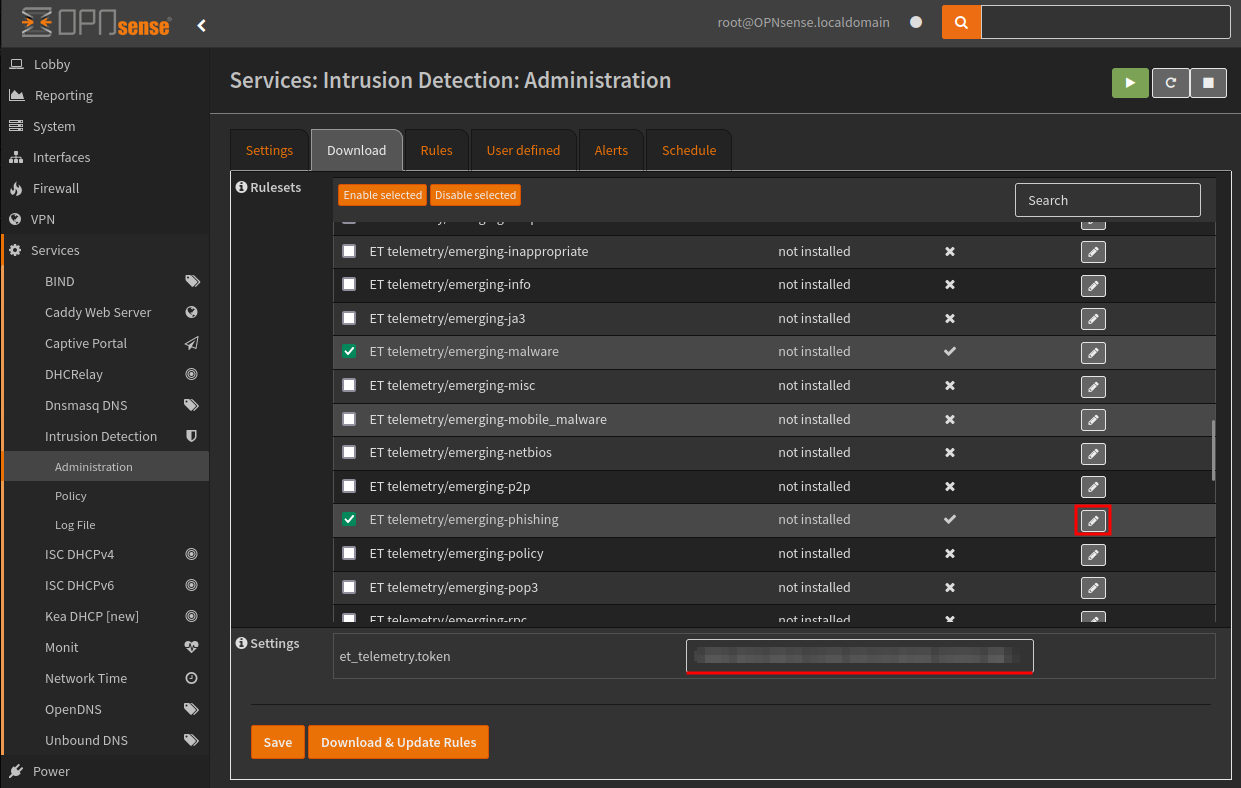The image size is (1241, 788).
Task: Click the Captive Portal paper plane icon
Action: [x=192, y=343]
